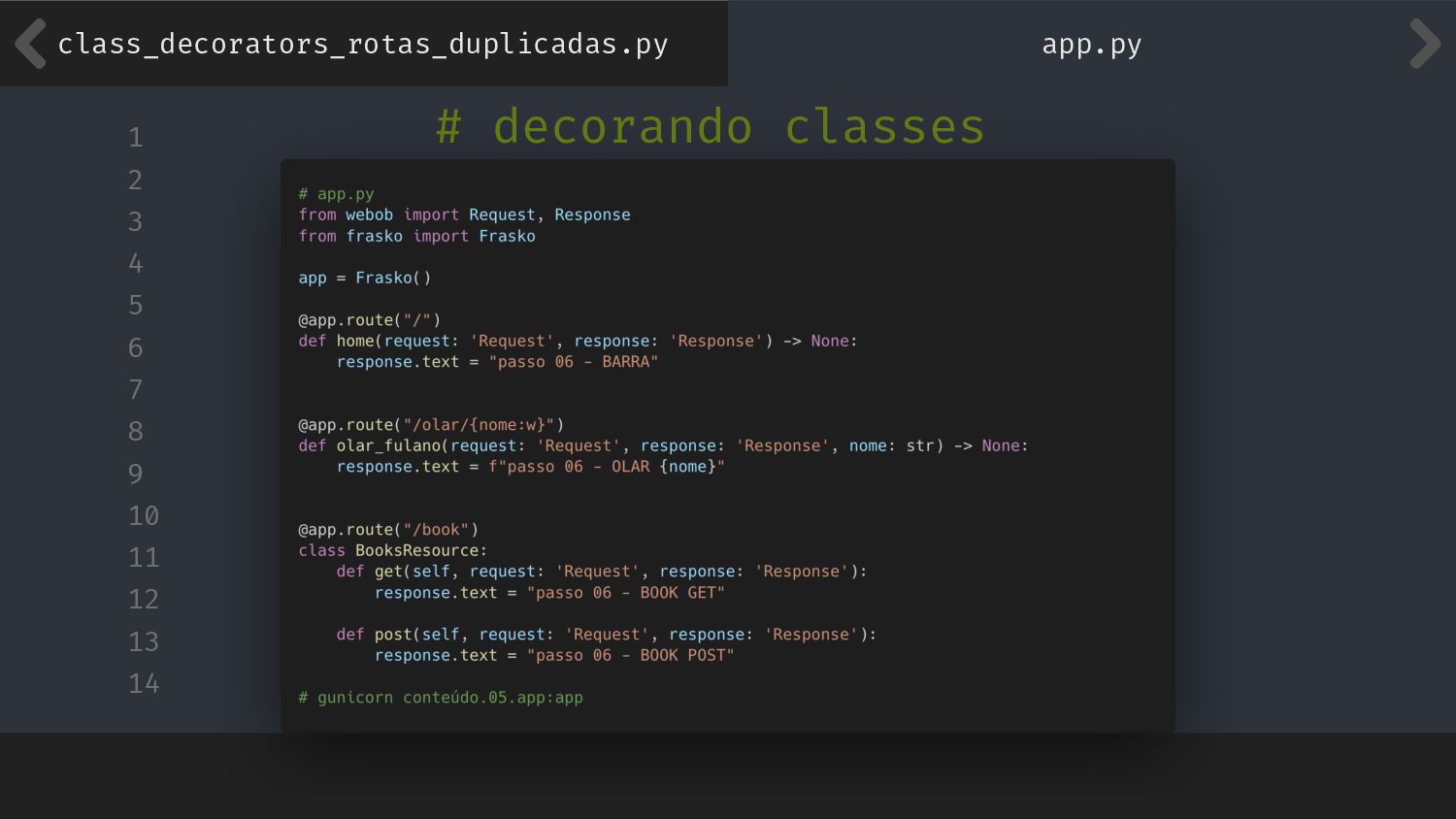1456x819 pixels.
Task: Click '"passo 06 - BARRA"' string
Action: (574, 362)
